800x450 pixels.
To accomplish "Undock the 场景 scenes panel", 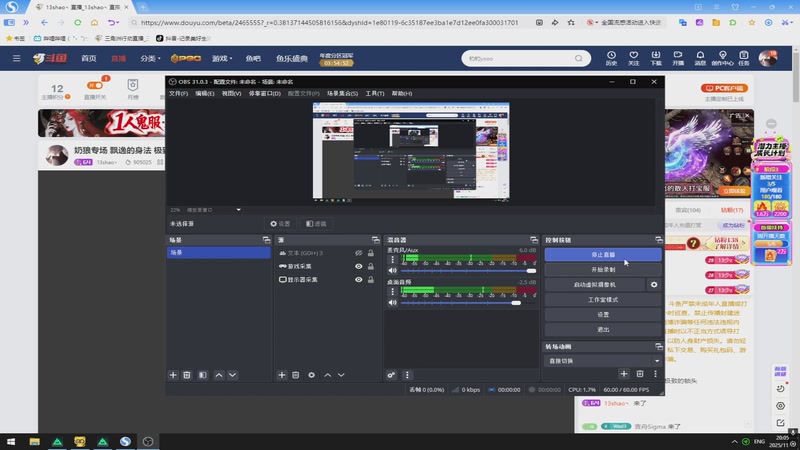I will [266, 240].
